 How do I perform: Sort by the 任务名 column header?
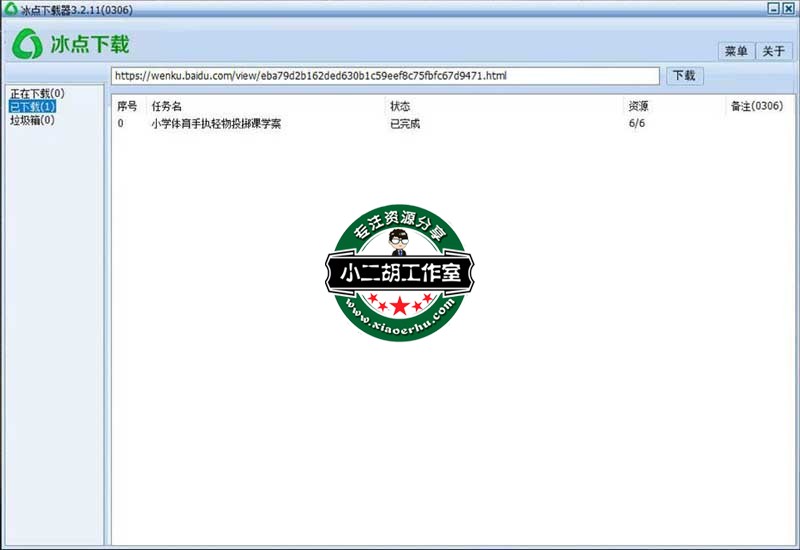(x=166, y=106)
